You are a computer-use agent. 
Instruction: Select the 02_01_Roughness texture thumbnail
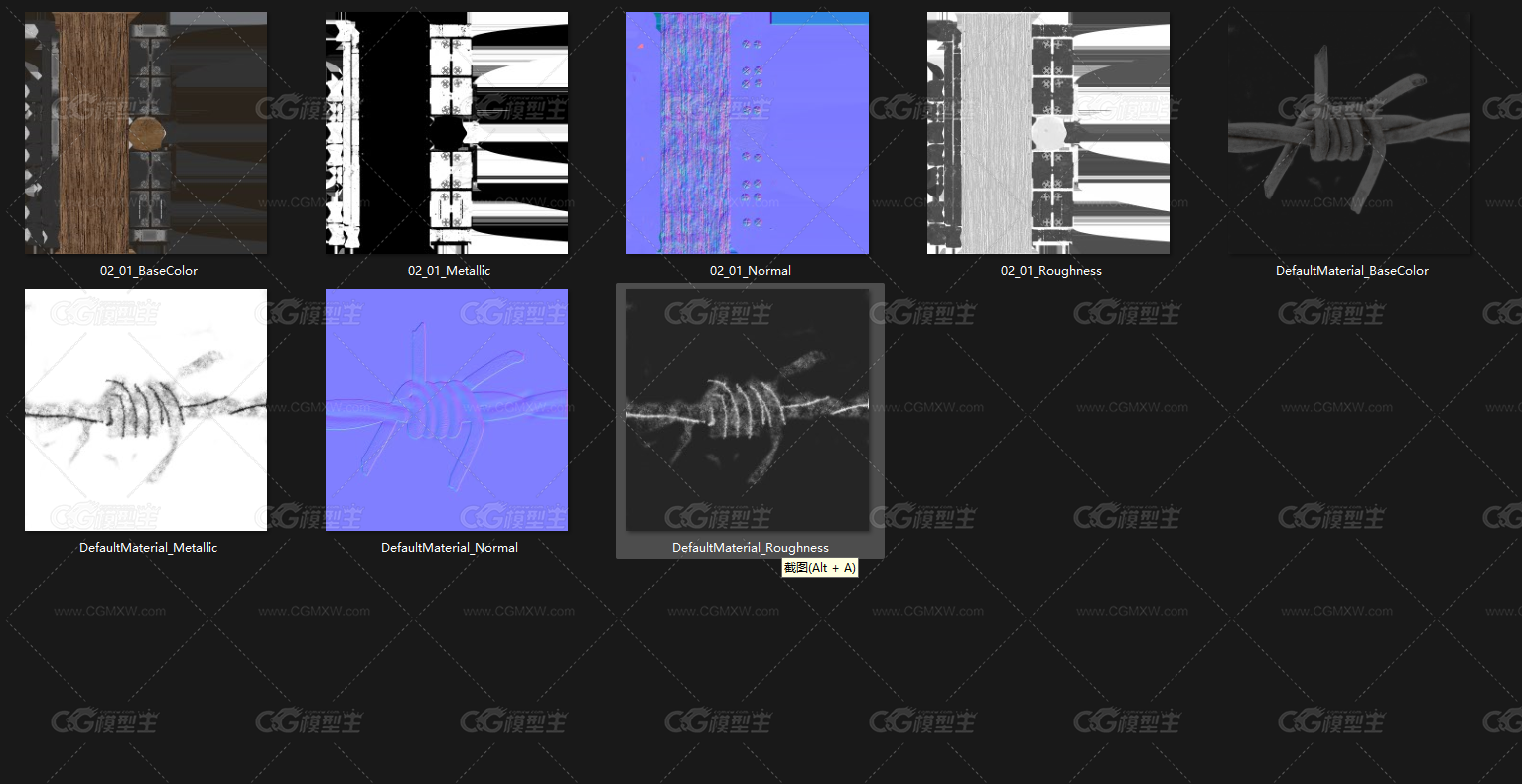(1048, 133)
